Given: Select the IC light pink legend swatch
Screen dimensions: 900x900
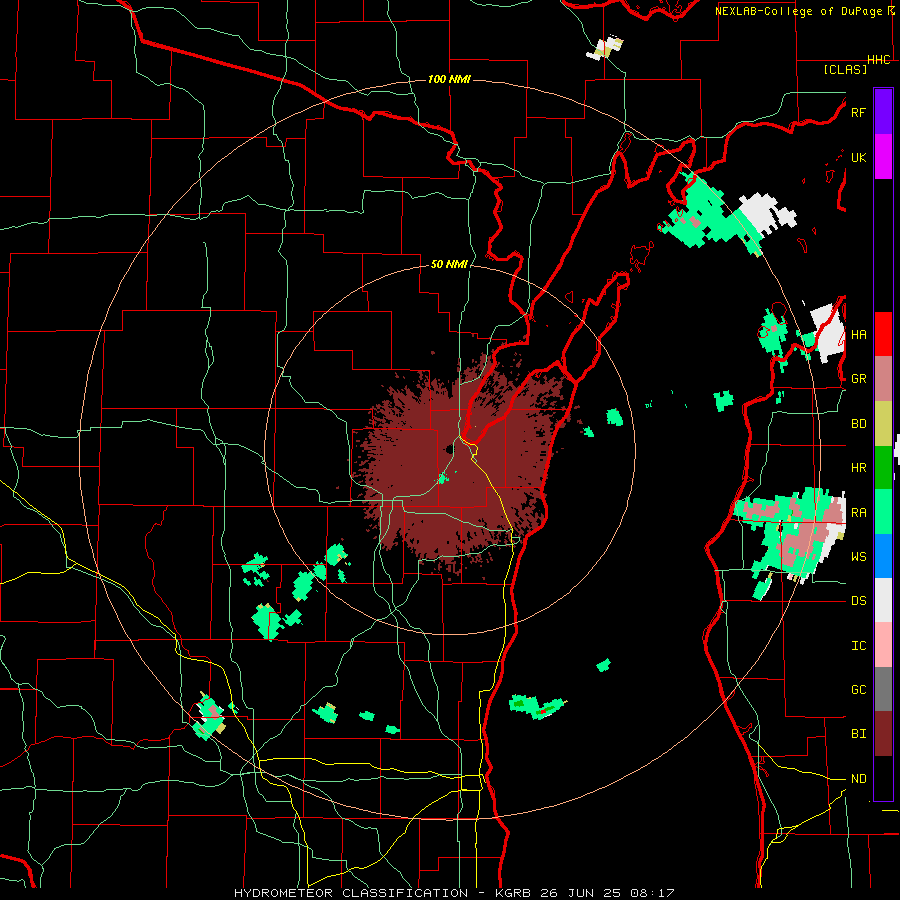Looking at the screenshot, I should pos(883,645).
